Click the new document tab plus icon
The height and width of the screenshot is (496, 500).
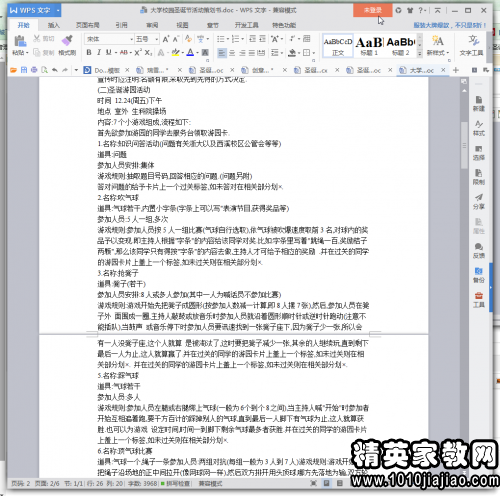[456, 70]
